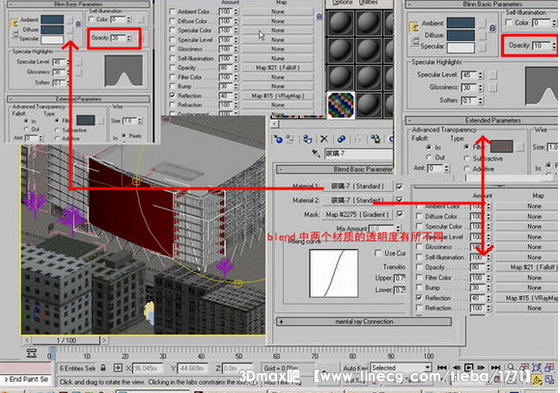Click the brown Filter color swatch
The image size is (560, 393).
click(501, 146)
